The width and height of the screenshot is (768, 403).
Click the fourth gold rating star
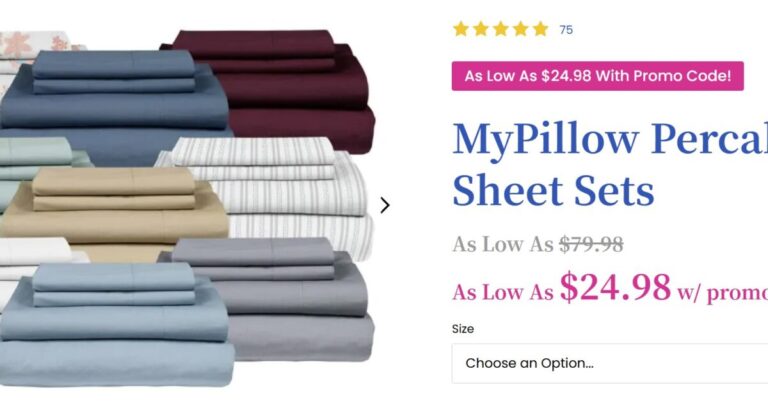(521, 29)
